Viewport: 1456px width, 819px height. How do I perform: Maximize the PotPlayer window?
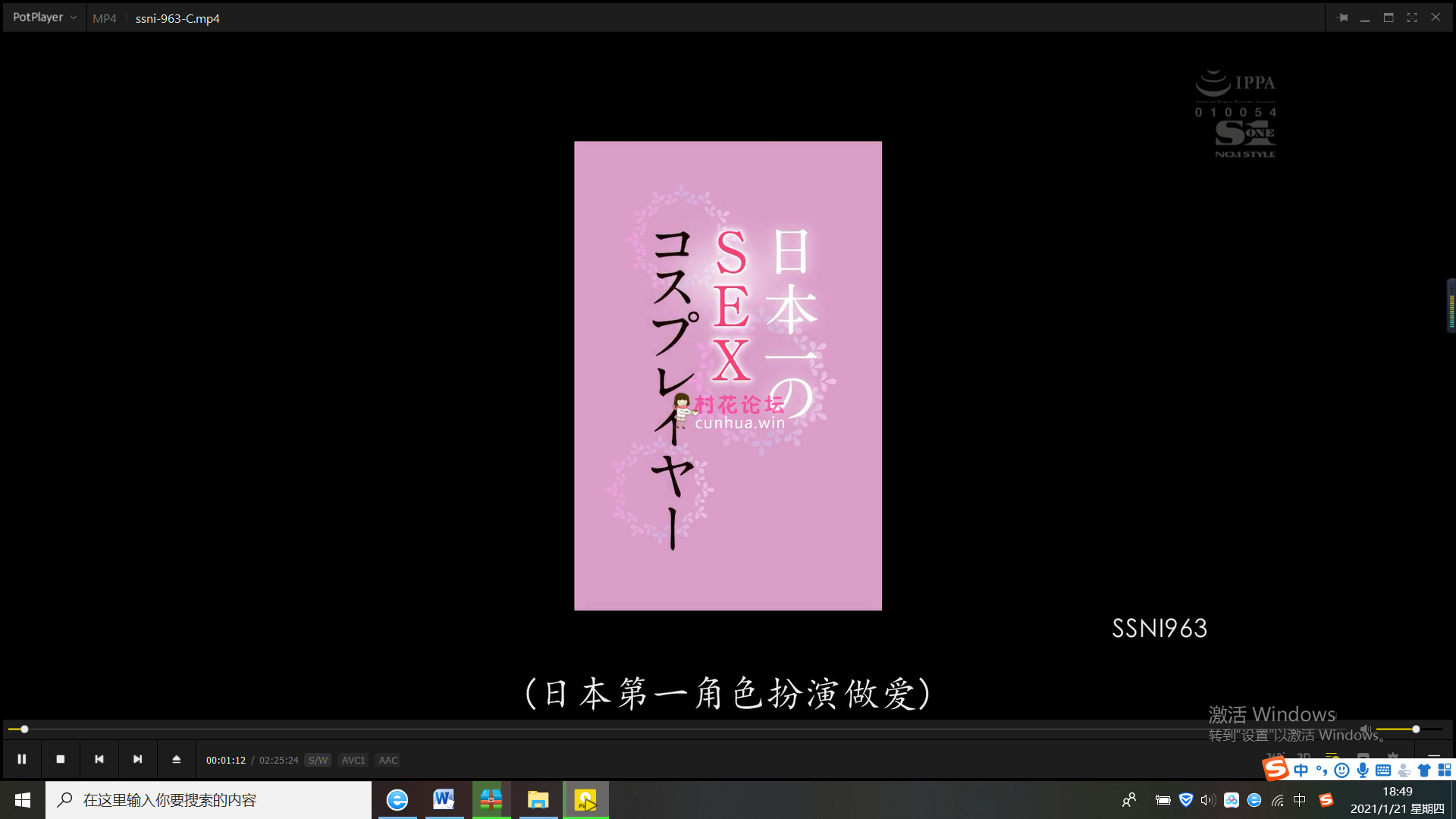click(1389, 17)
